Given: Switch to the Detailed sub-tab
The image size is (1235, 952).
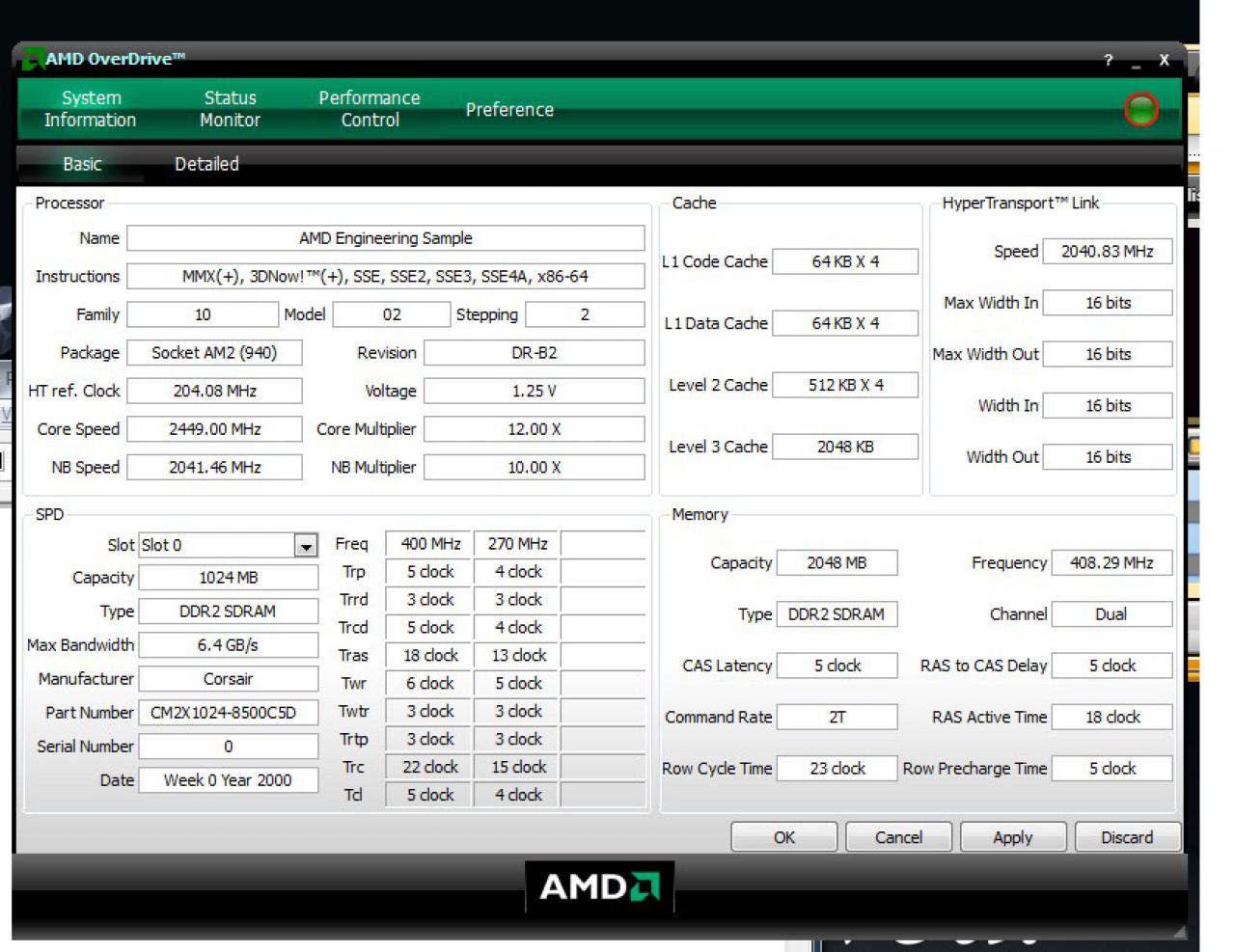Looking at the screenshot, I should pos(206,164).
